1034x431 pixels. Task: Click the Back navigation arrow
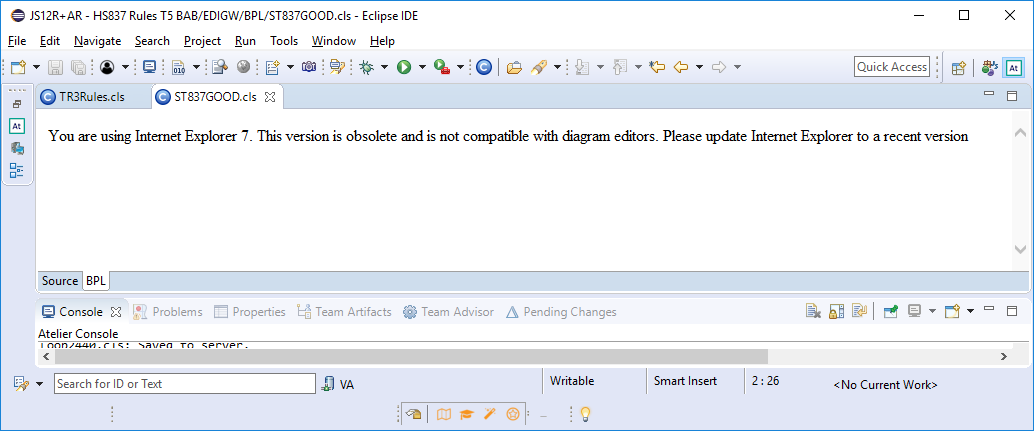[x=681, y=67]
